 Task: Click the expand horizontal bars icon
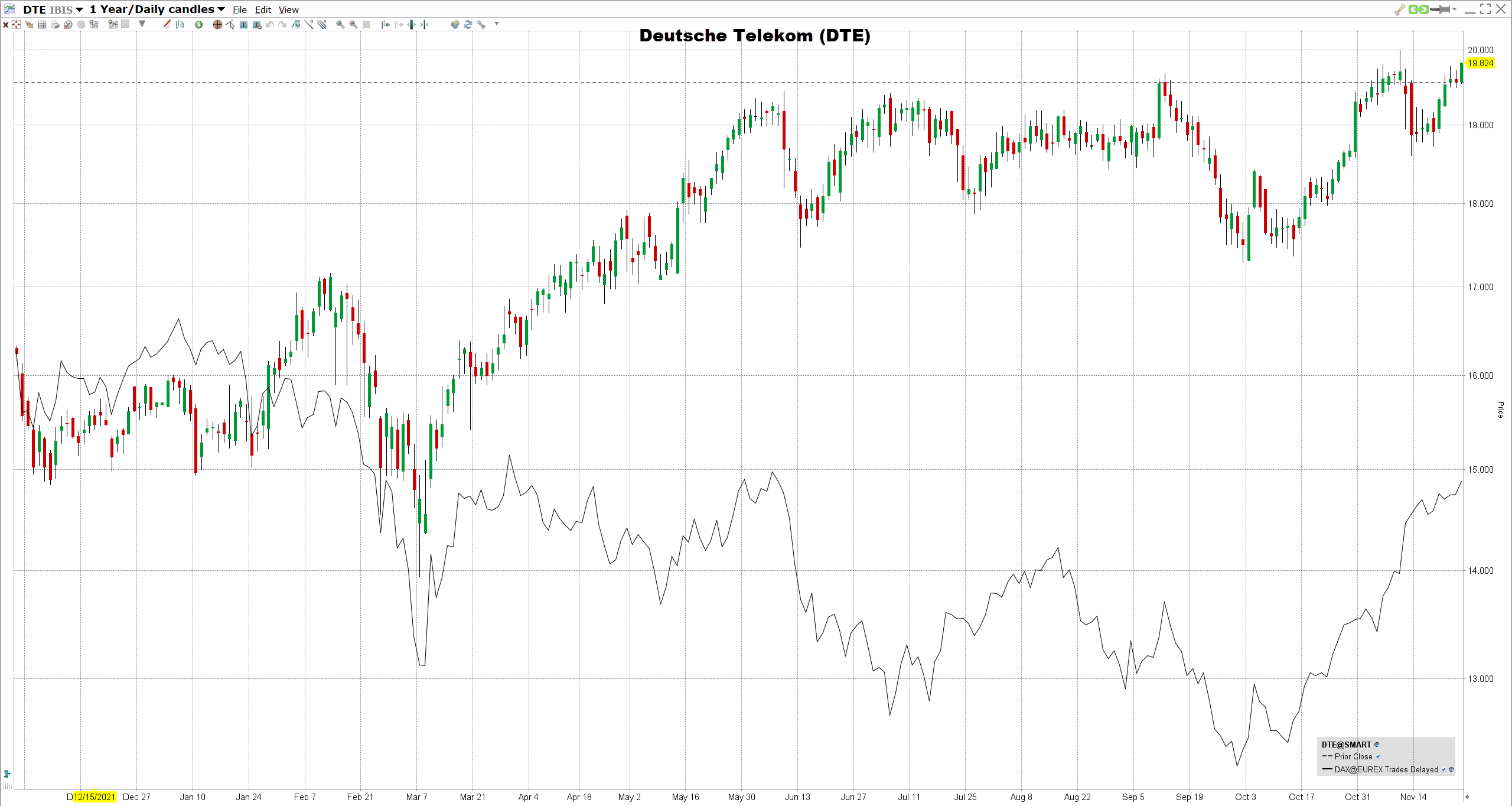411,24
